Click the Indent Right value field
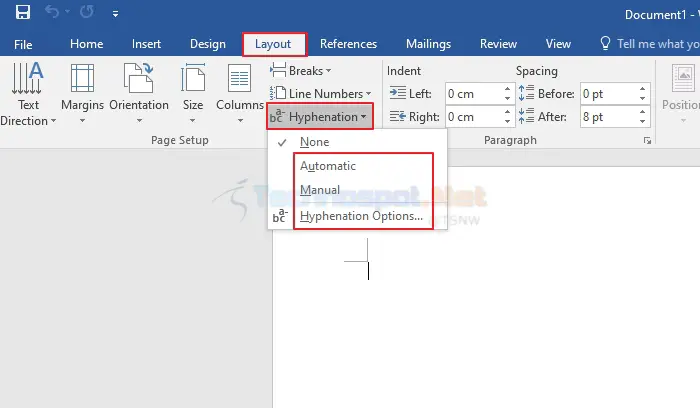 473,117
